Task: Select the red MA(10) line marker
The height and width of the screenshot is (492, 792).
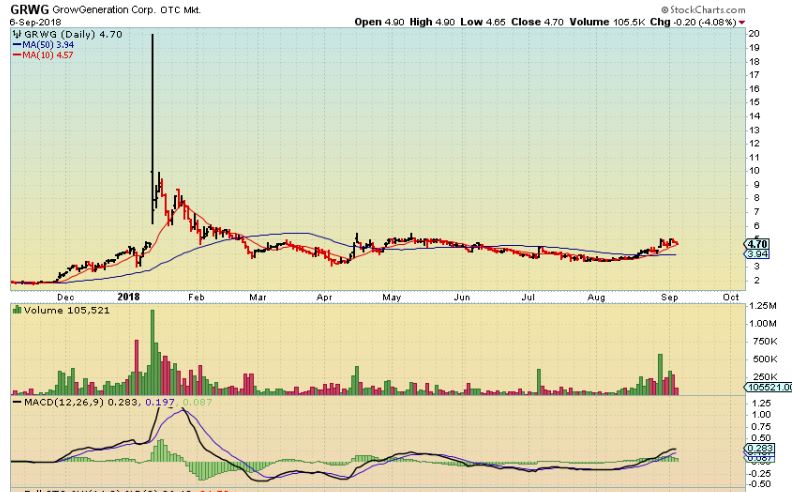Action: [17, 55]
